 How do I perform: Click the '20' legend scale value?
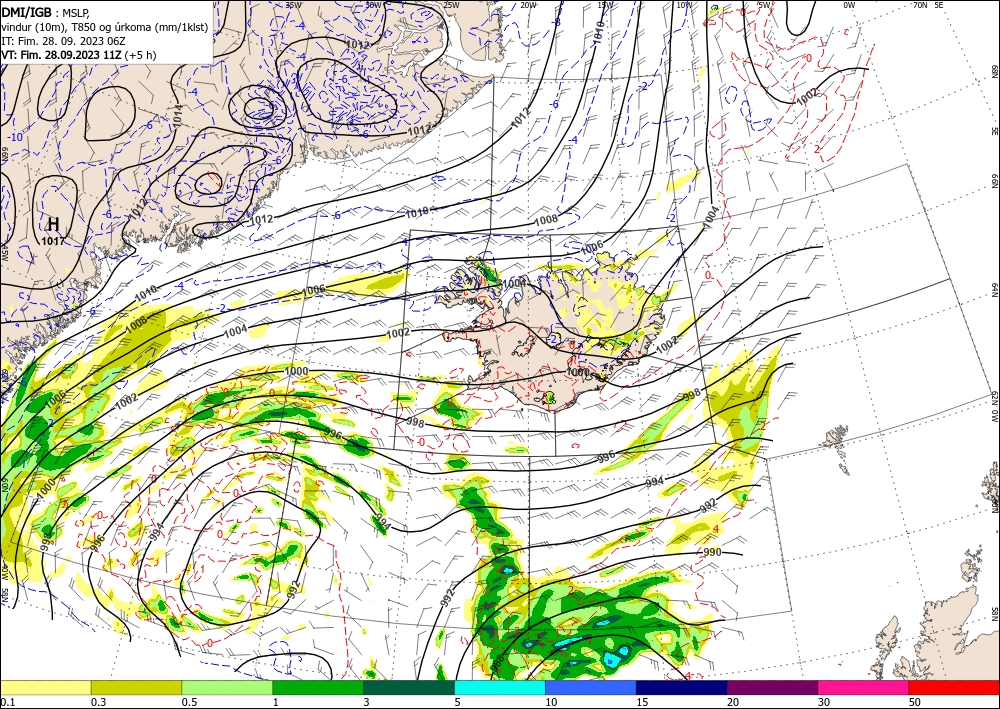click(x=733, y=702)
